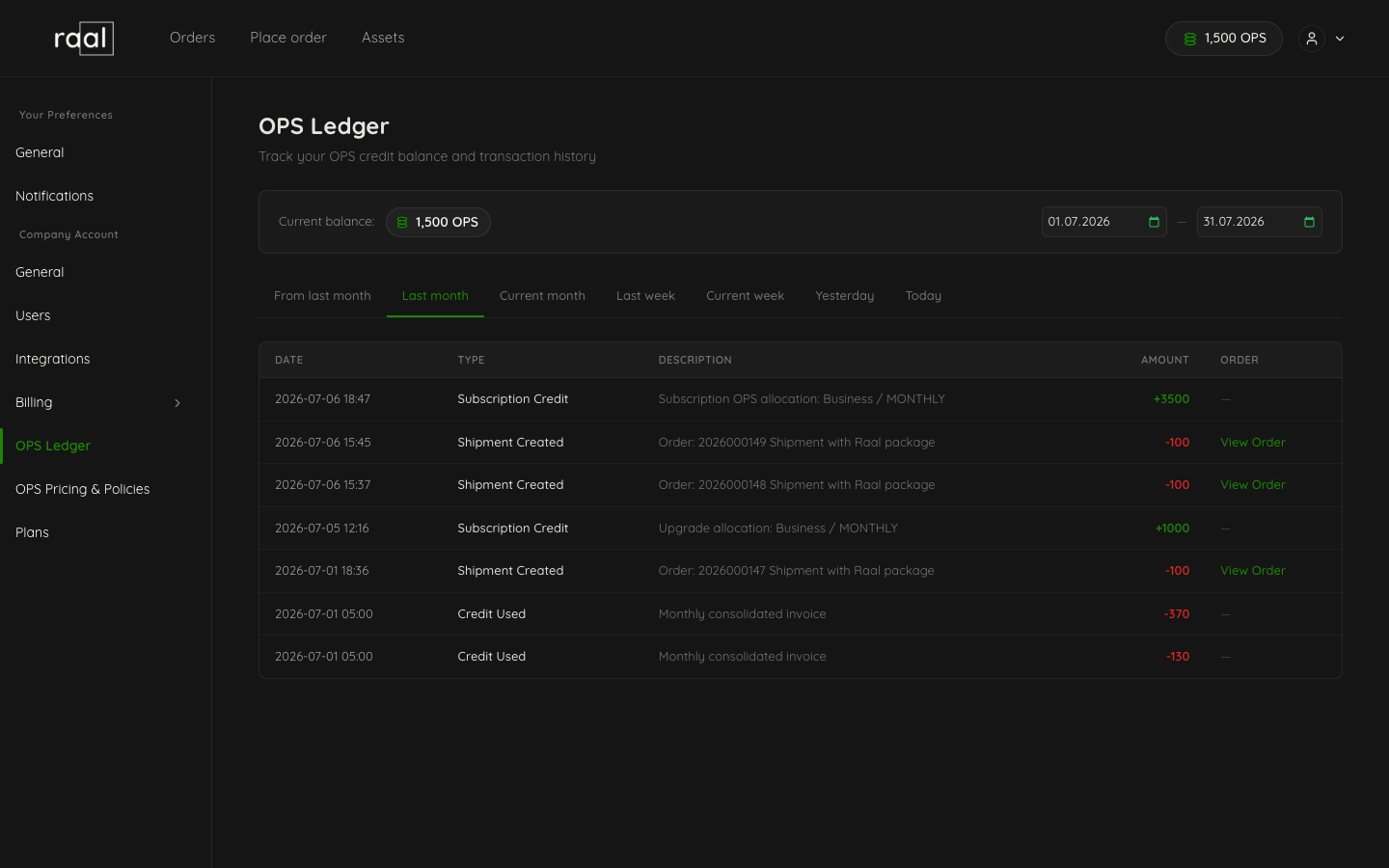
Task: Switch to the Yesterday tab
Action: coord(844,296)
